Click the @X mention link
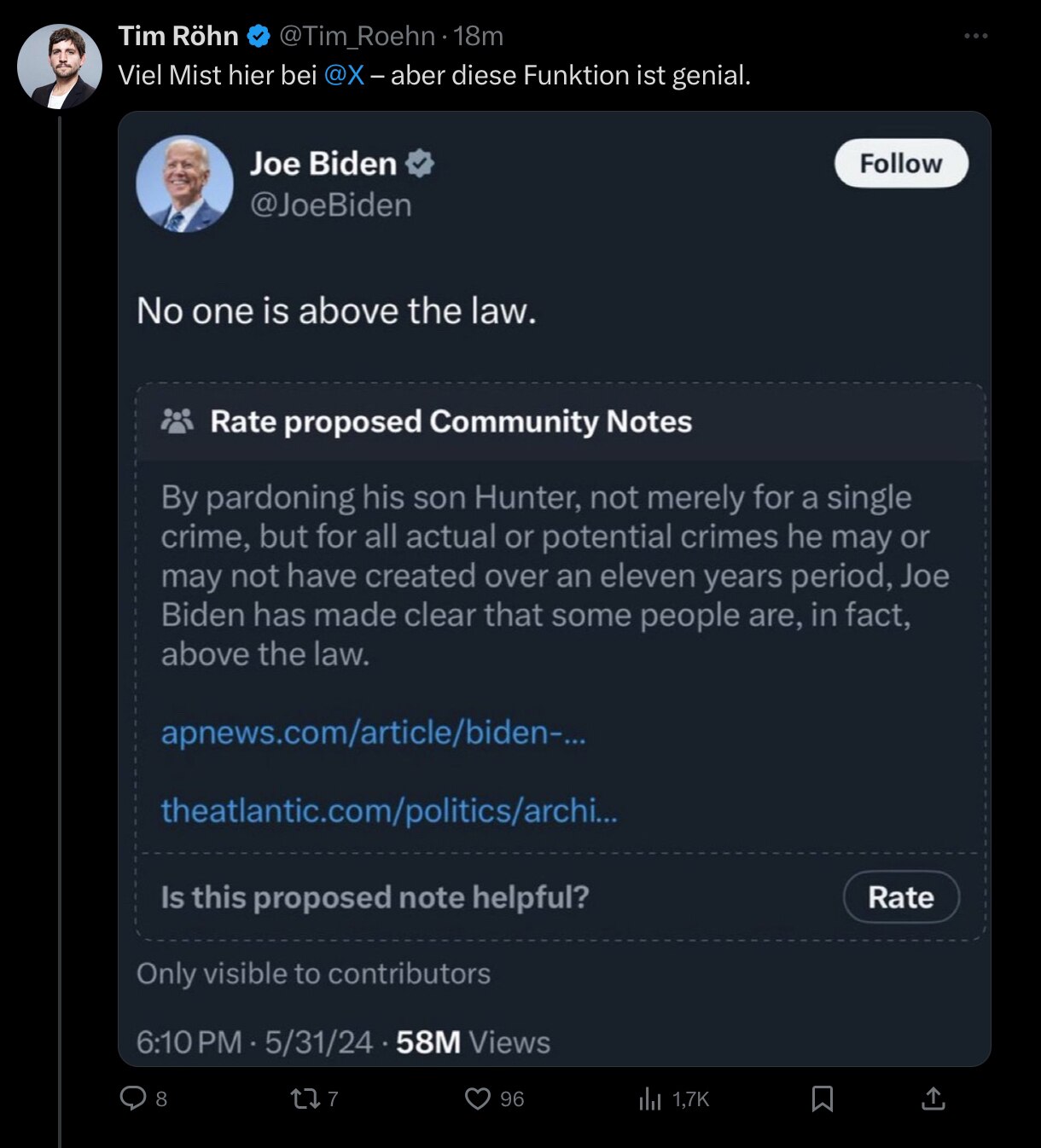The width and height of the screenshot is (1041, 1148). point(344,75)
